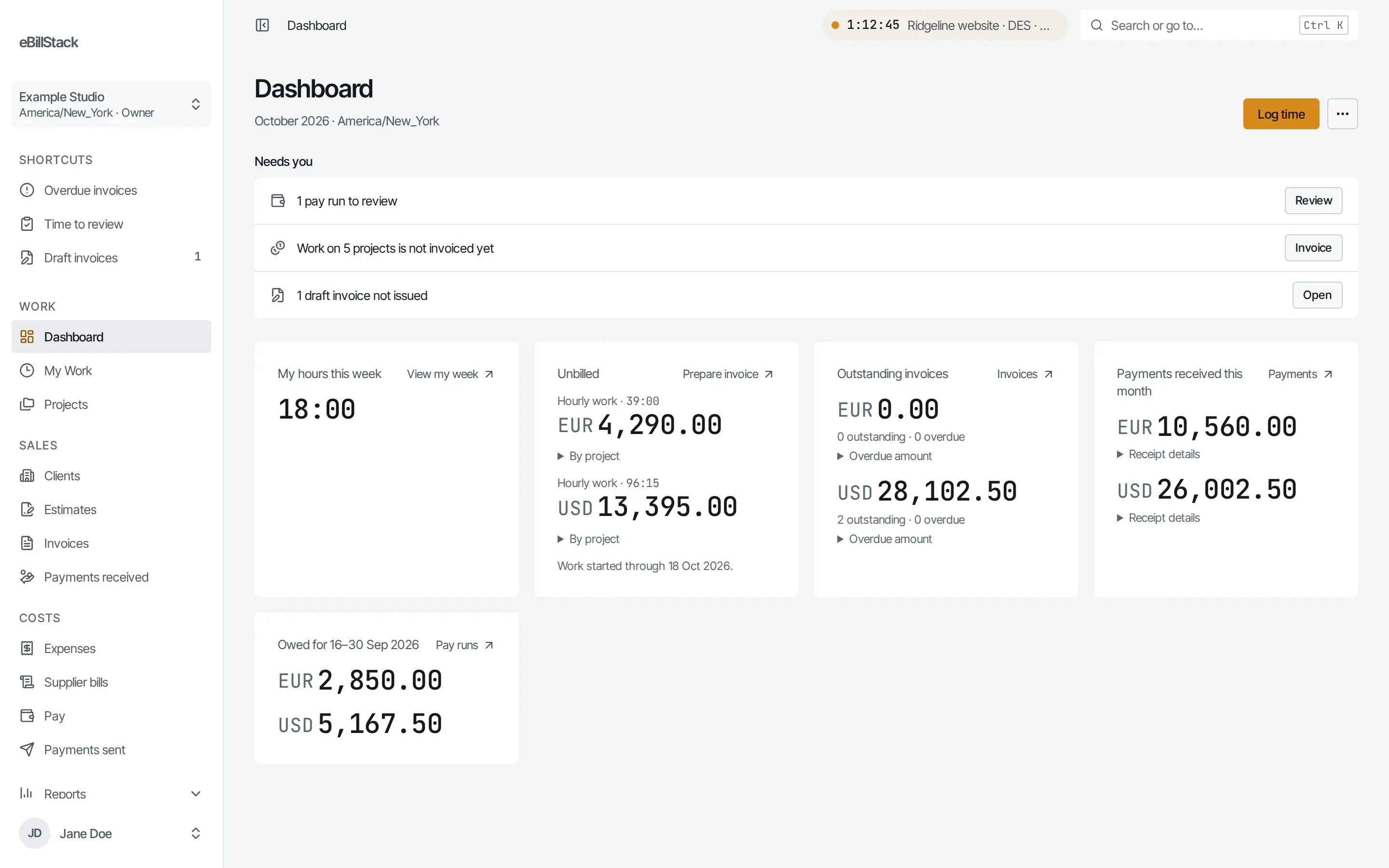Screen dimensions: 1389x868
Task: Click the Expenses receipt icon
Action: pyautogui.click(x=27, y=649)
